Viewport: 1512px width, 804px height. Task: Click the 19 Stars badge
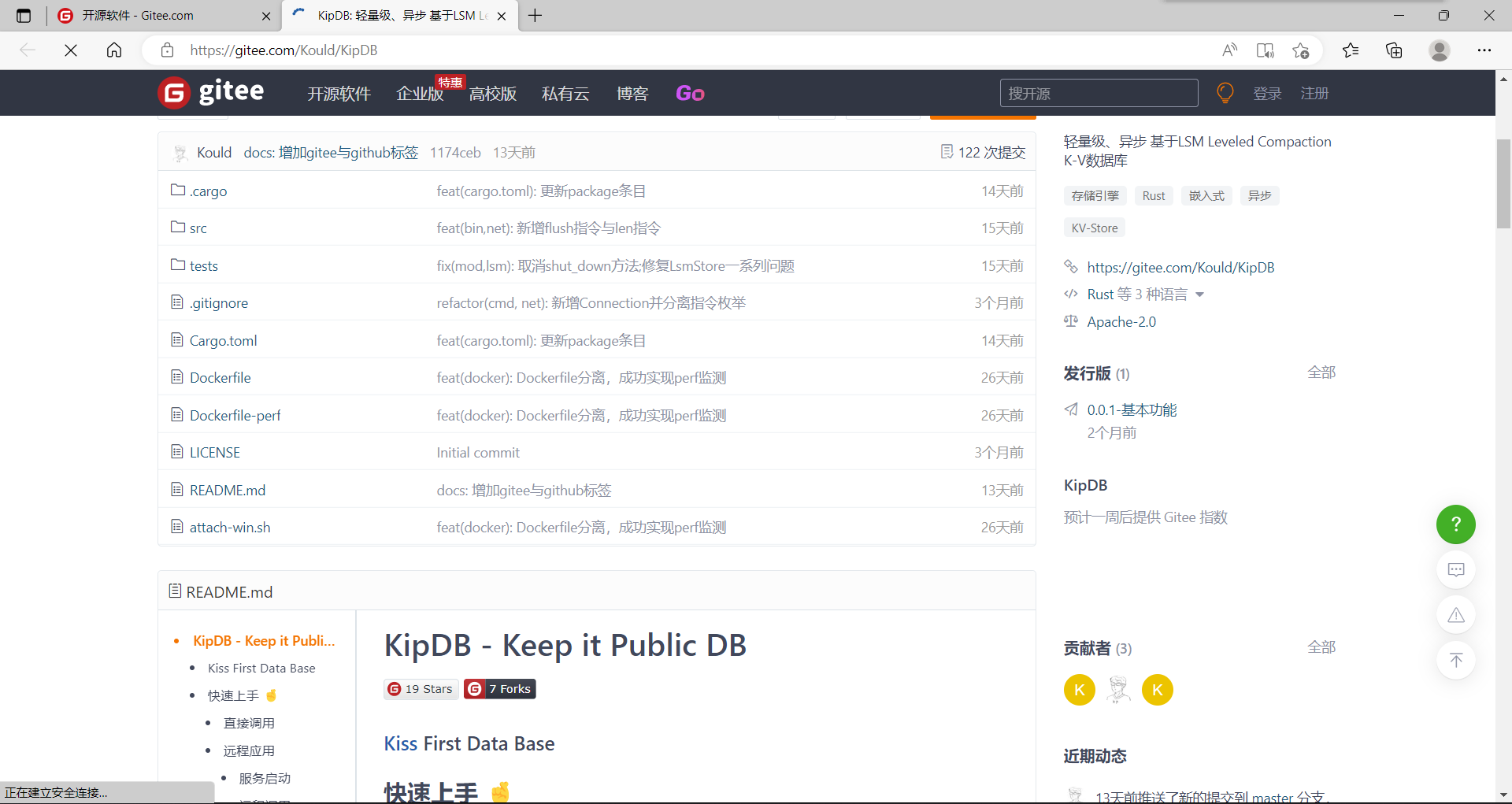(421, 689)
